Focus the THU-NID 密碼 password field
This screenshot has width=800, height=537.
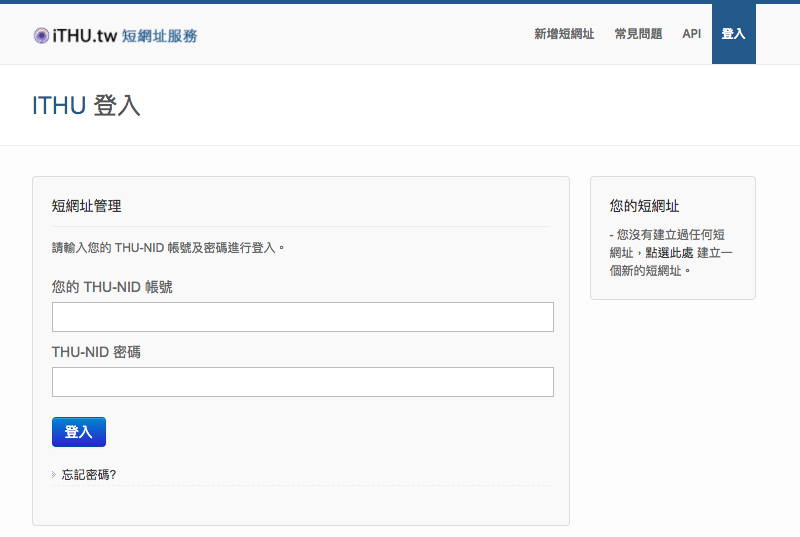coord(302,382)
